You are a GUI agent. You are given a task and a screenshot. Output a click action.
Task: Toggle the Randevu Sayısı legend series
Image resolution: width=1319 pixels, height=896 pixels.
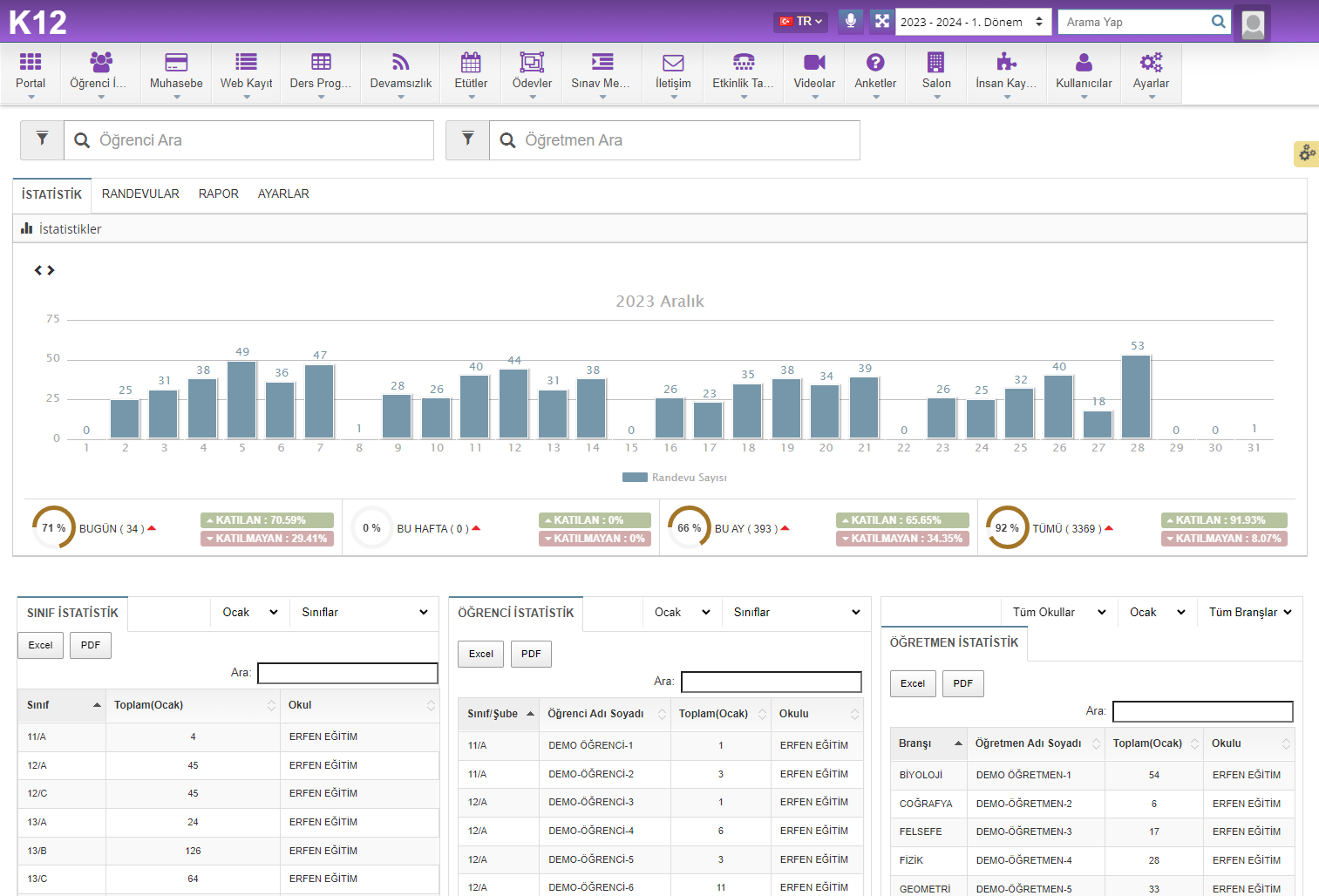click(675, 478)
